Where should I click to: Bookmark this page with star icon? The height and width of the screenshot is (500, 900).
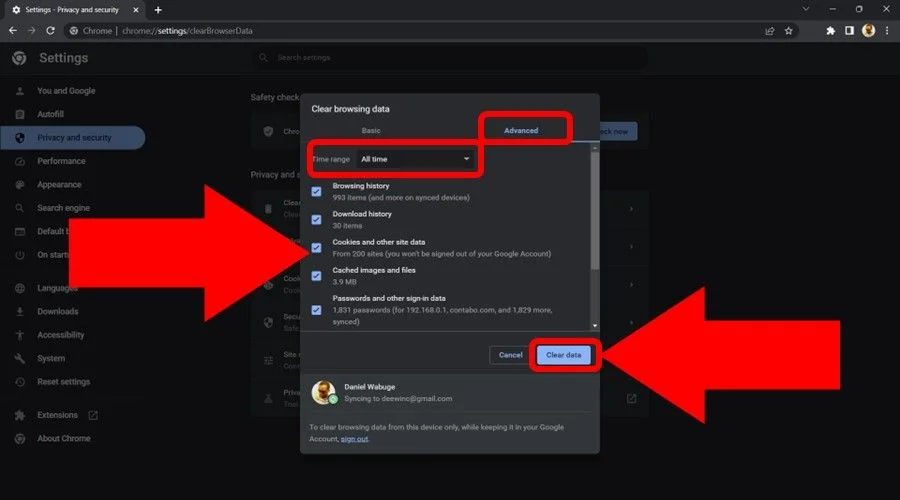coord(788,30)
